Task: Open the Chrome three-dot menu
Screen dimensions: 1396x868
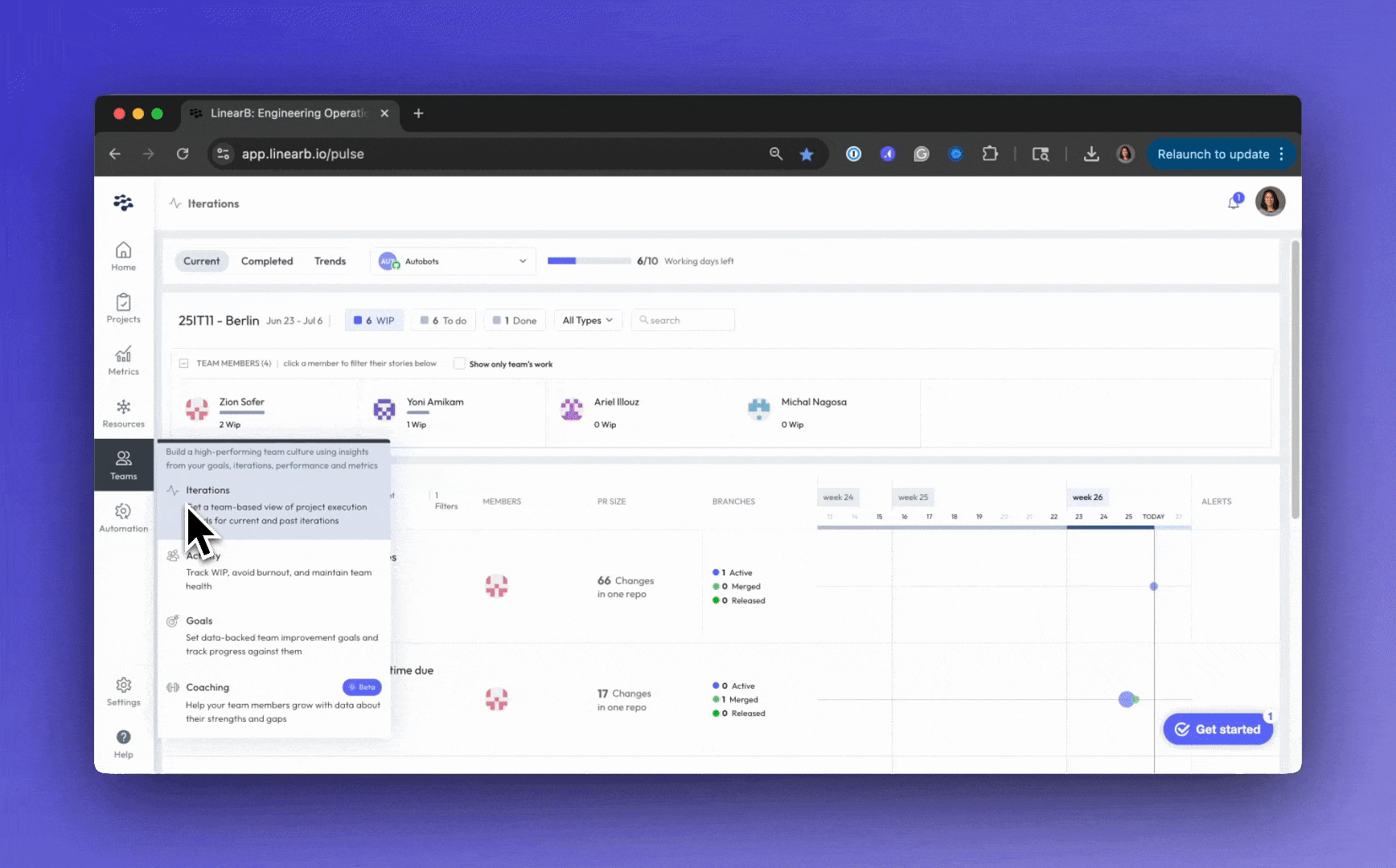Action: tap(1282, 154)
